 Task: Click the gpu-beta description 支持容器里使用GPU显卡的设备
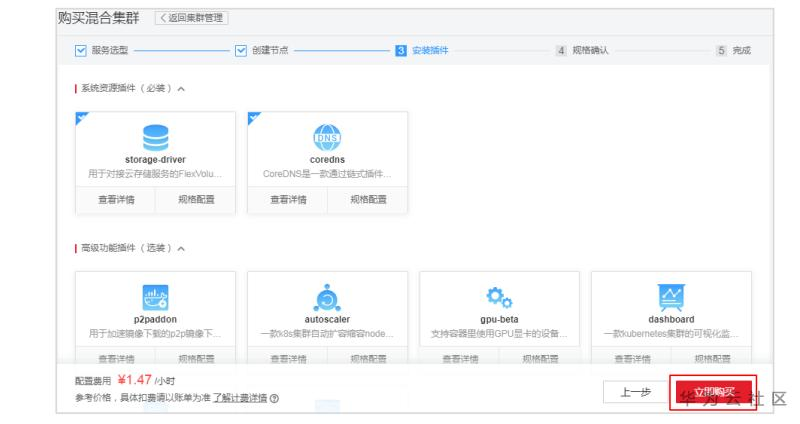[499, 334]
